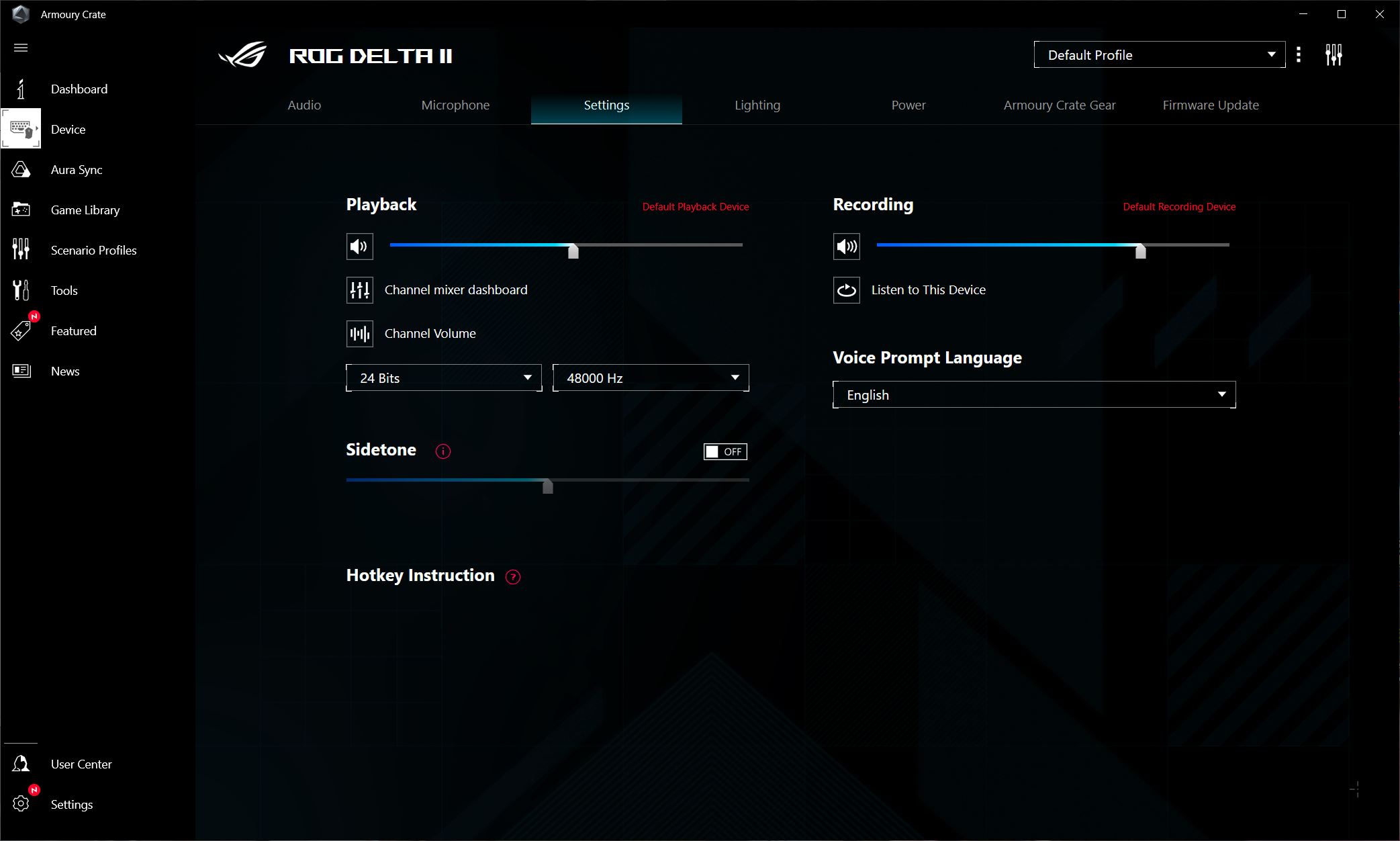
Task: Click the Tools wrench icon
Action: (21, 290)
